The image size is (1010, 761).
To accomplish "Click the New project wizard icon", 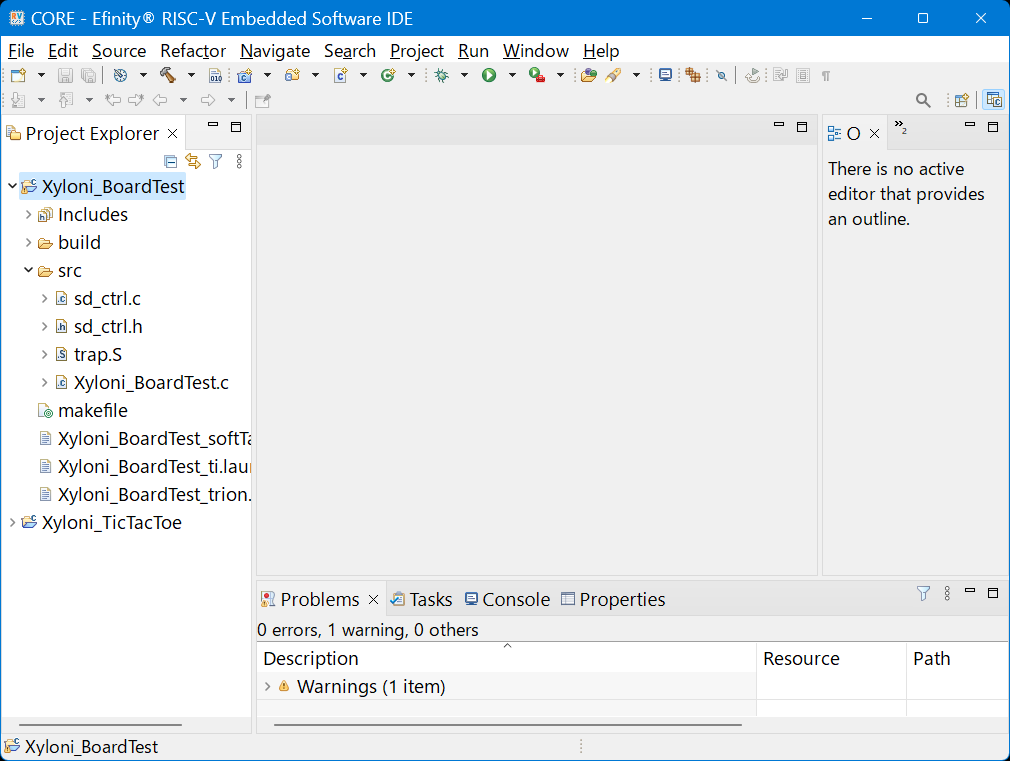I will coord(18,75).
